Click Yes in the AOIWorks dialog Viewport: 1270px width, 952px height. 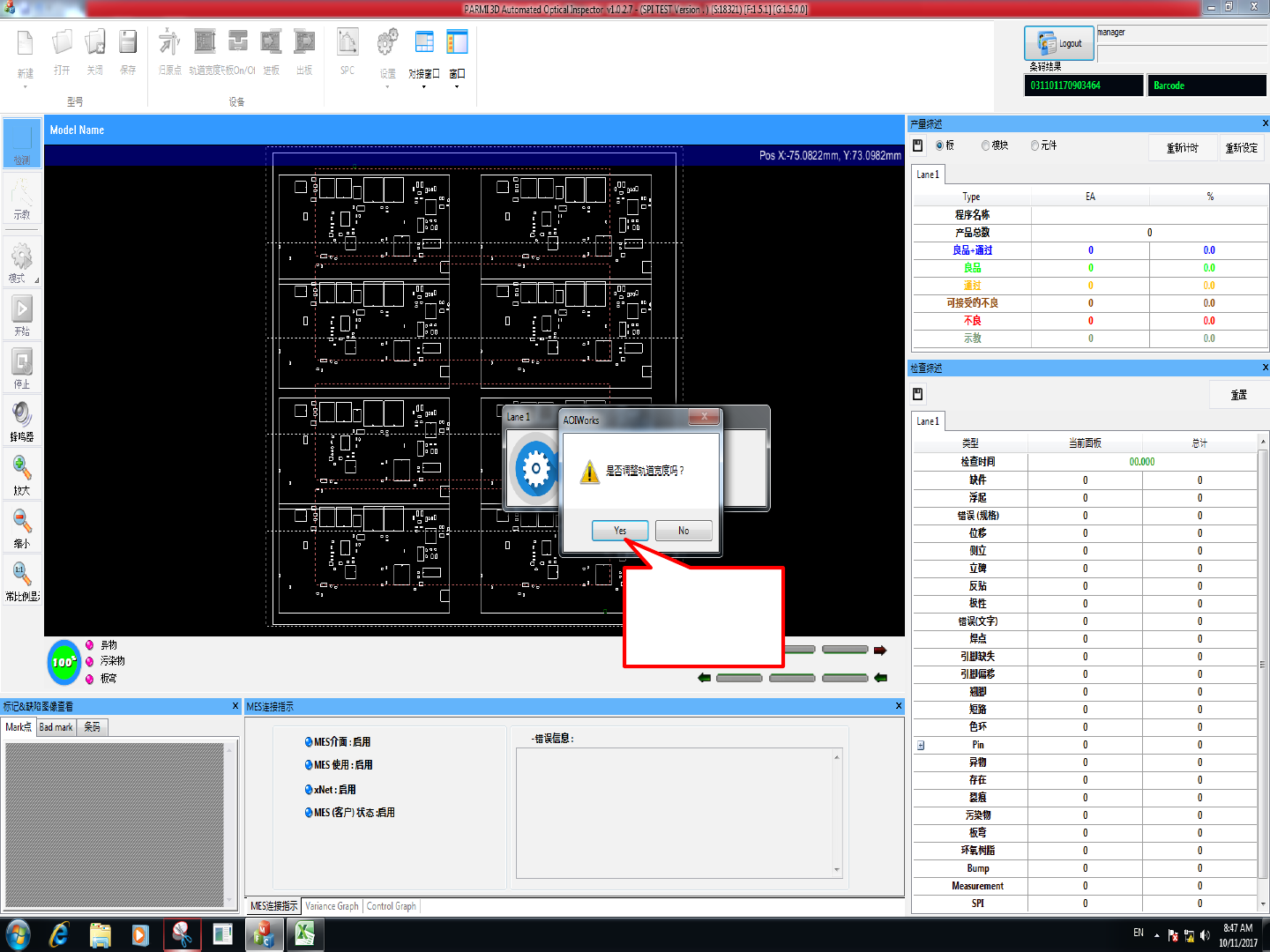620,531
